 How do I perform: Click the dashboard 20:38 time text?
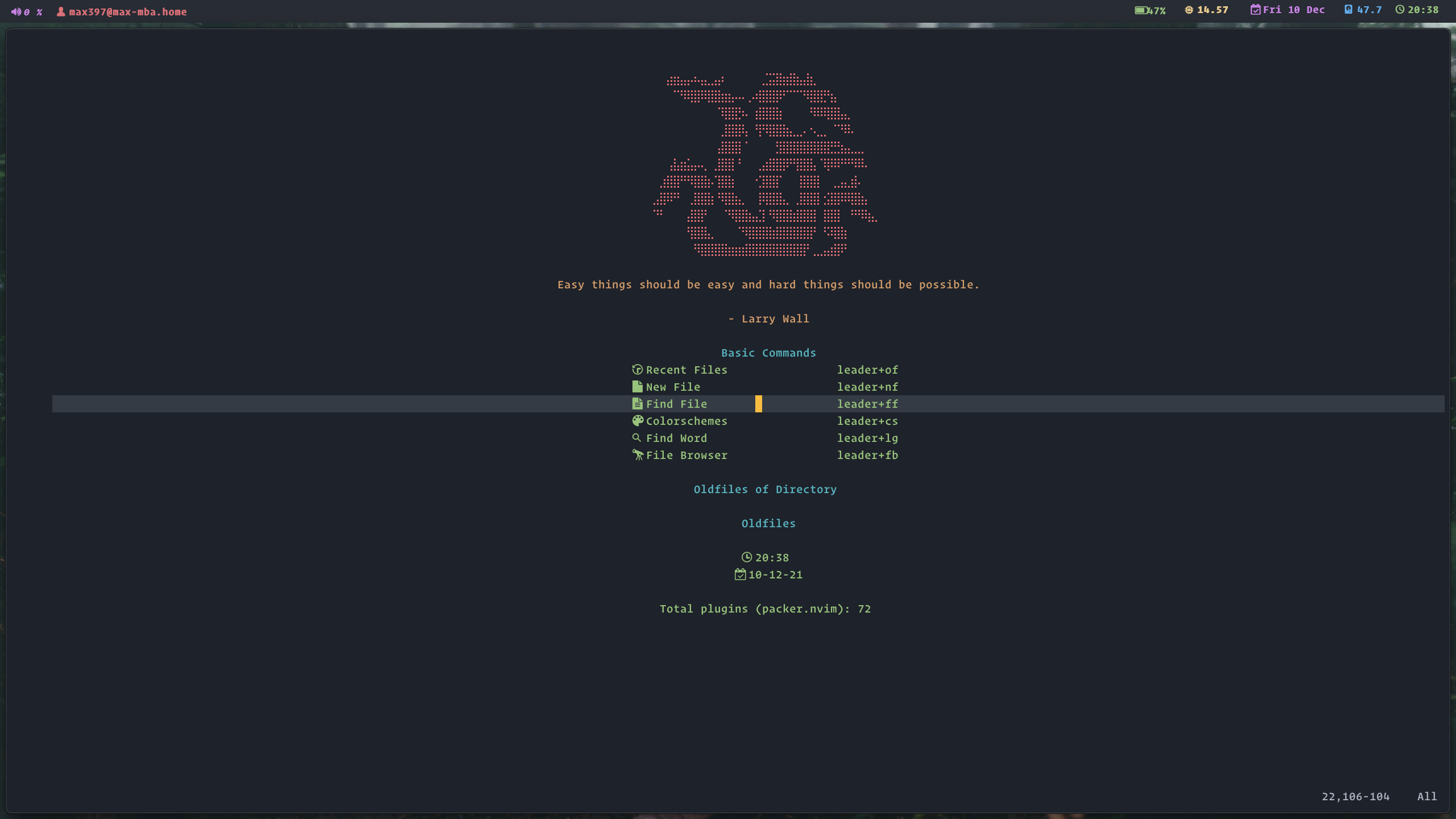pos(772,557)
